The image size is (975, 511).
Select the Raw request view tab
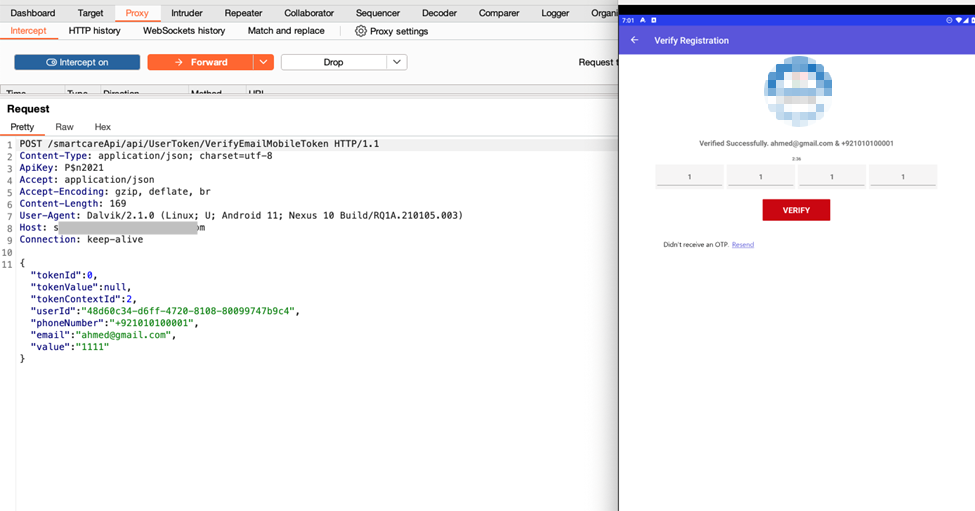(64, 127)
